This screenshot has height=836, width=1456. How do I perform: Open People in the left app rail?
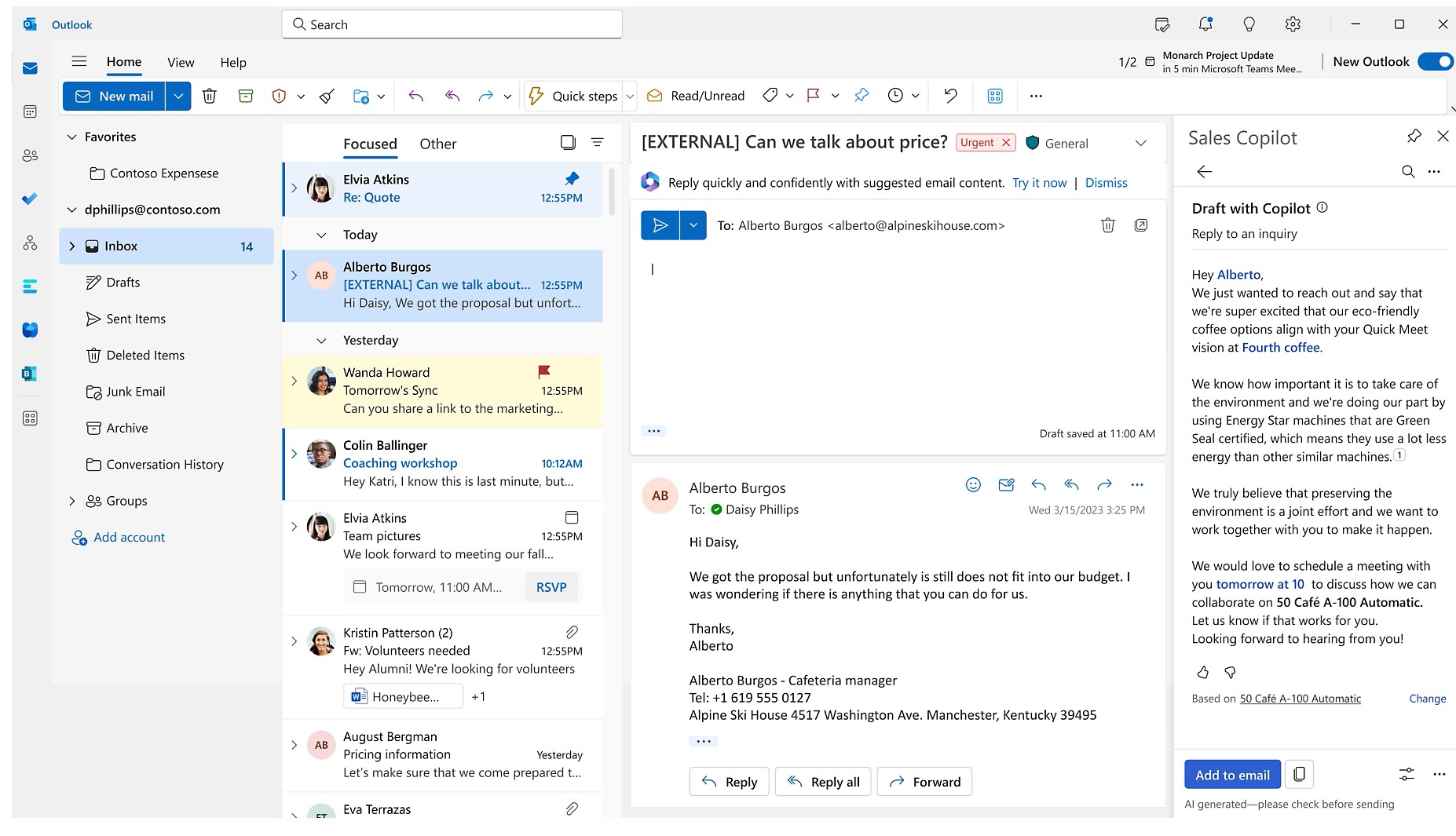point(30,155)
